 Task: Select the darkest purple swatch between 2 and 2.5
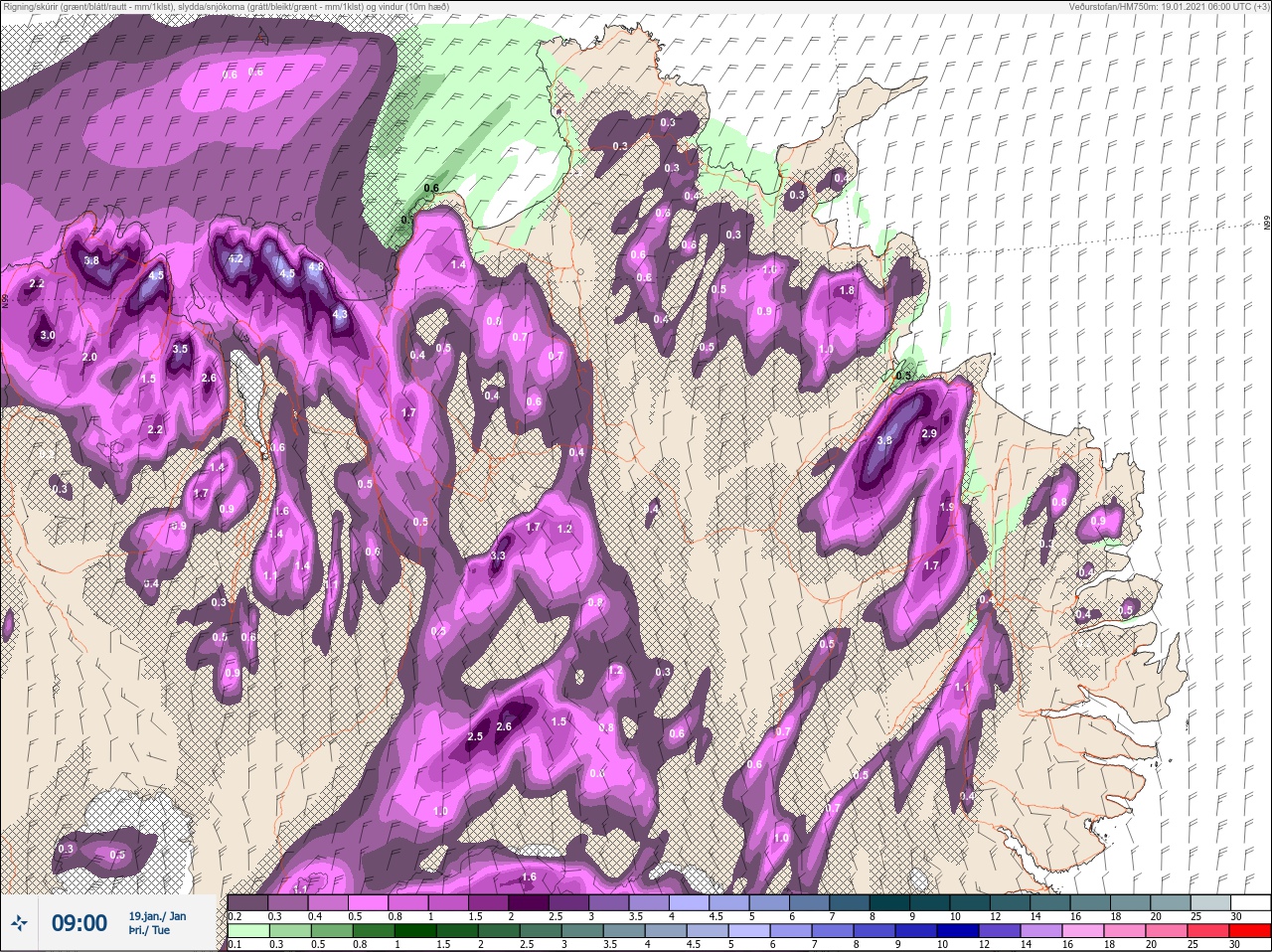pos(529,902)
